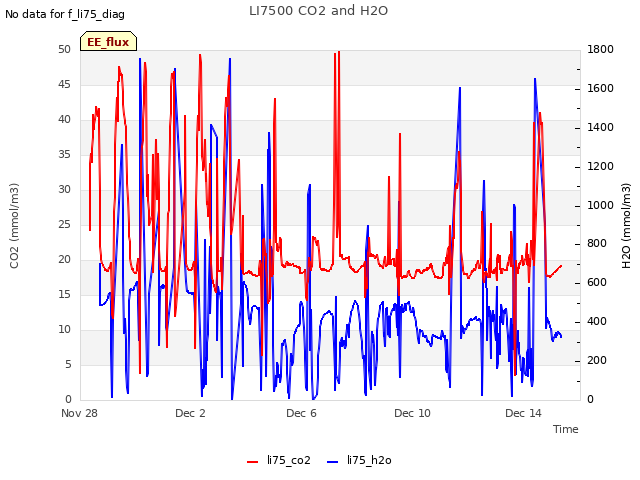Click the 1000 value on H2O axis
This screenshot has height=480, width=640.
600,205
